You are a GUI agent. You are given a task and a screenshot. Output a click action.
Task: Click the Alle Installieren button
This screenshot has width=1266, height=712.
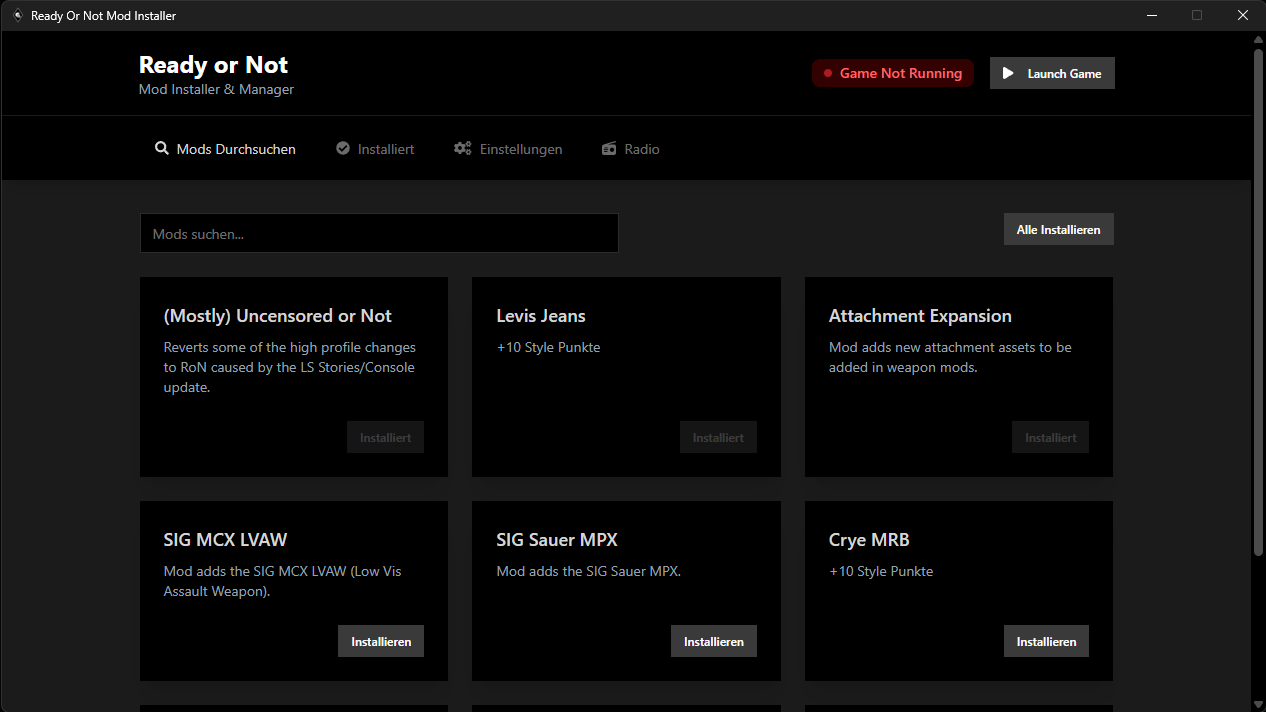[1058, 229]
